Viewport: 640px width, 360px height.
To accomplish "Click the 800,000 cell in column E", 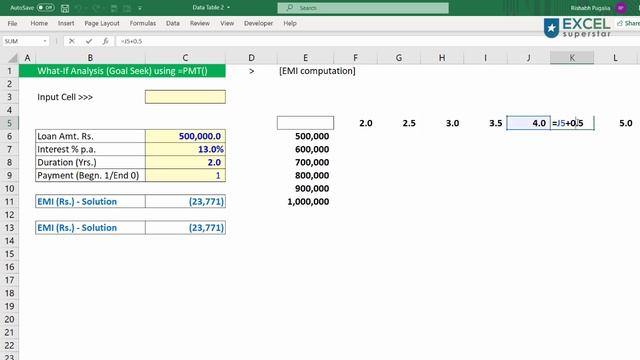I will tap(305, 175).
